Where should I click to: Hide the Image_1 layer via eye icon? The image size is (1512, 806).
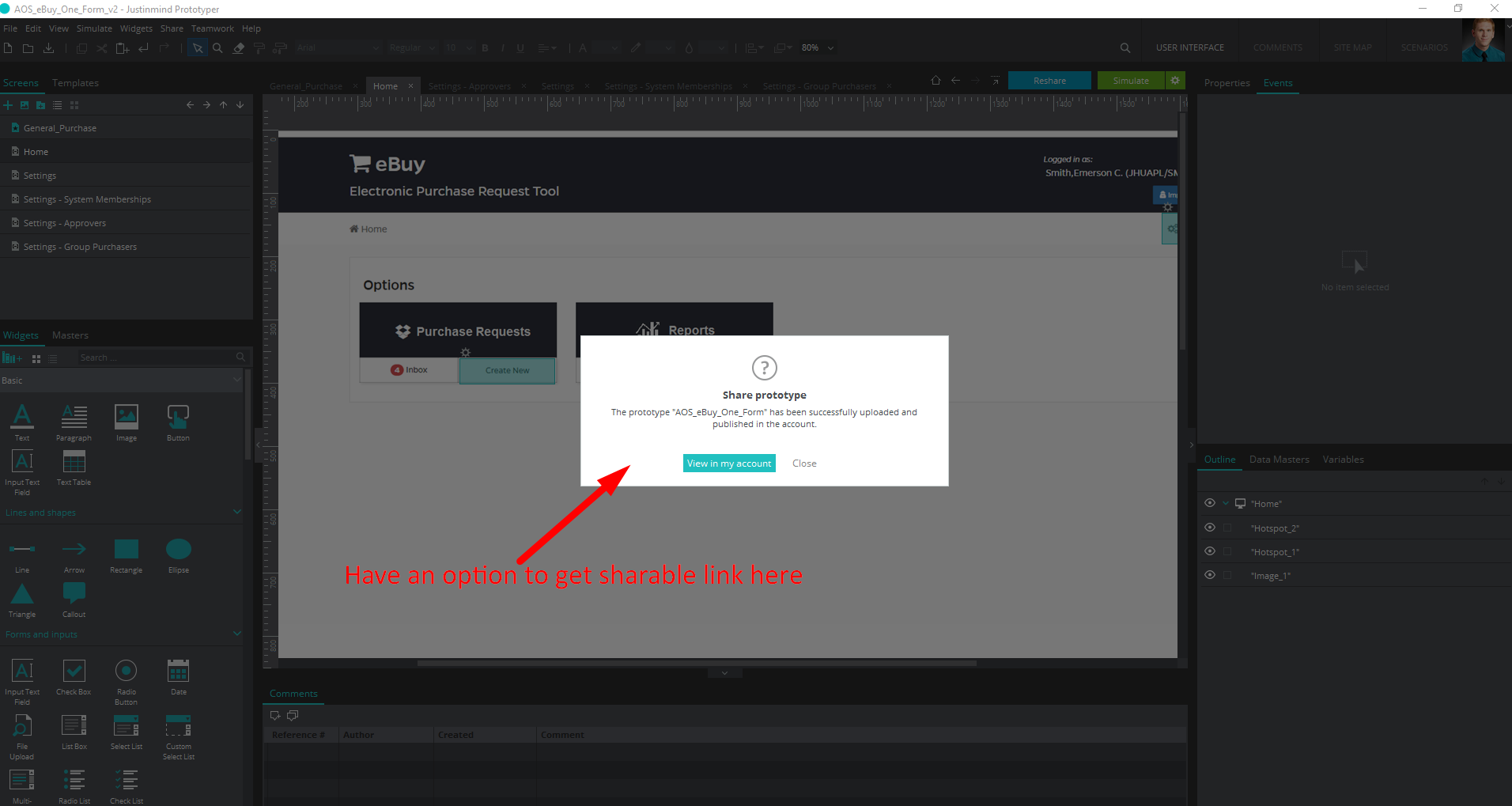pos(1209,575)
